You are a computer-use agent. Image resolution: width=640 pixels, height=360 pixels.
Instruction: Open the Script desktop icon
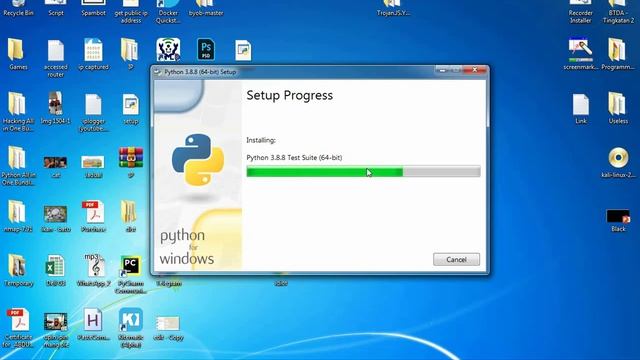click(56, 8)
